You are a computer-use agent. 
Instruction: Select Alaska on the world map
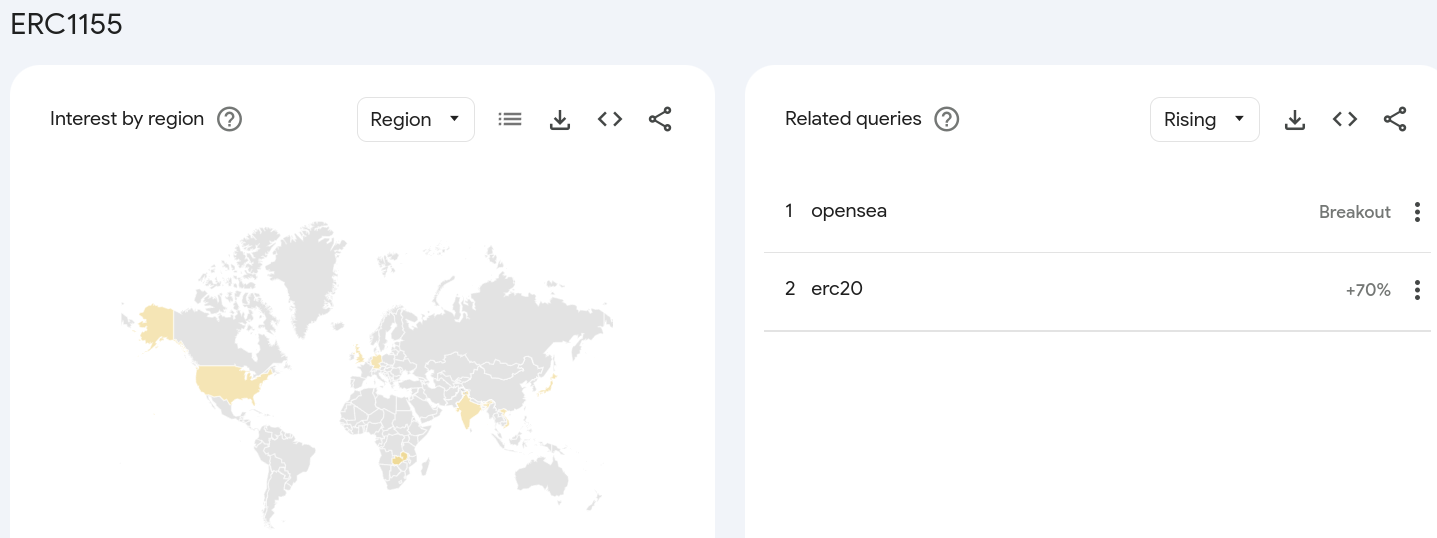156,325
